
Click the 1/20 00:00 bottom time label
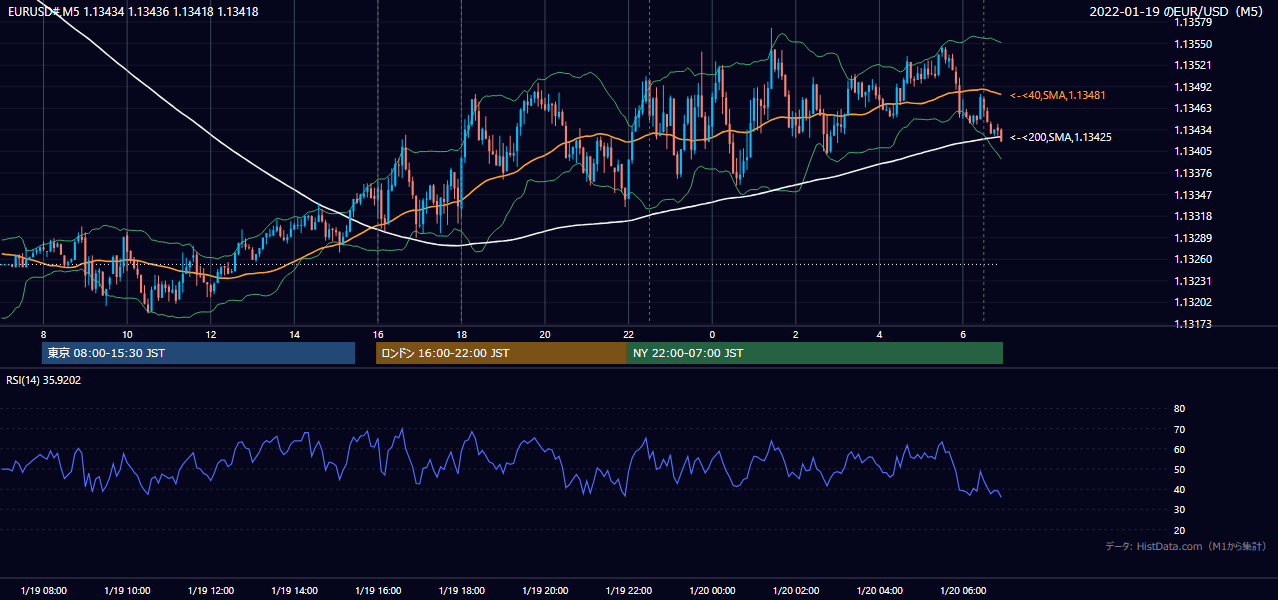click(x=711, y=591)
